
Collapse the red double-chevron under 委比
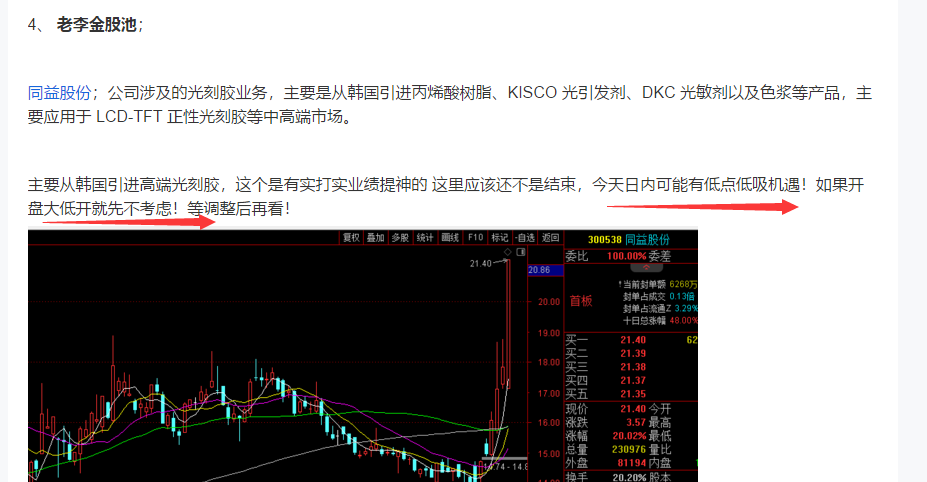(x=646, y=267)
